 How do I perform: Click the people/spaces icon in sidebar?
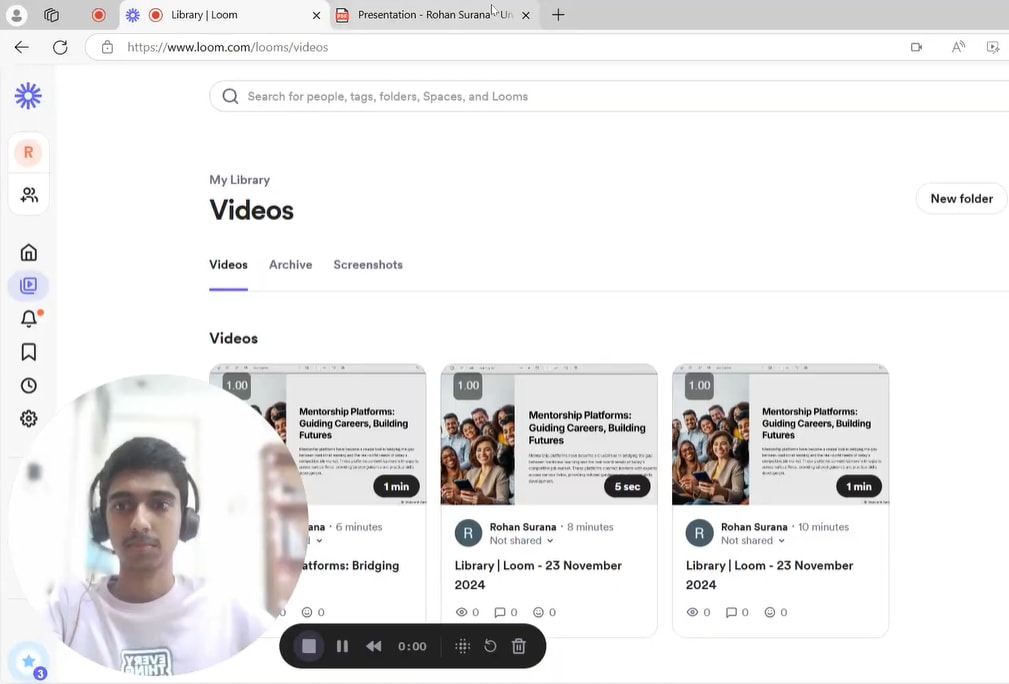[29, 195]
